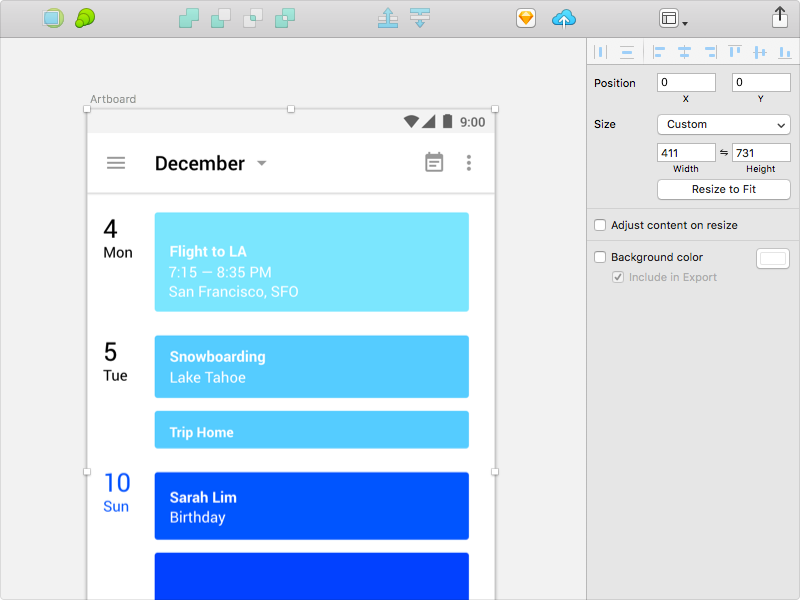Open the Size Custom dropdown

pos(723,124)
